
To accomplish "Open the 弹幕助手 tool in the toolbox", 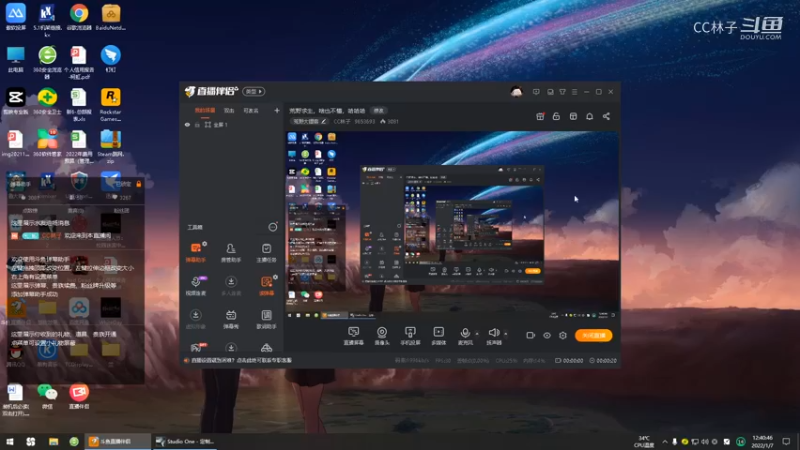I will (x=196, y=252).
